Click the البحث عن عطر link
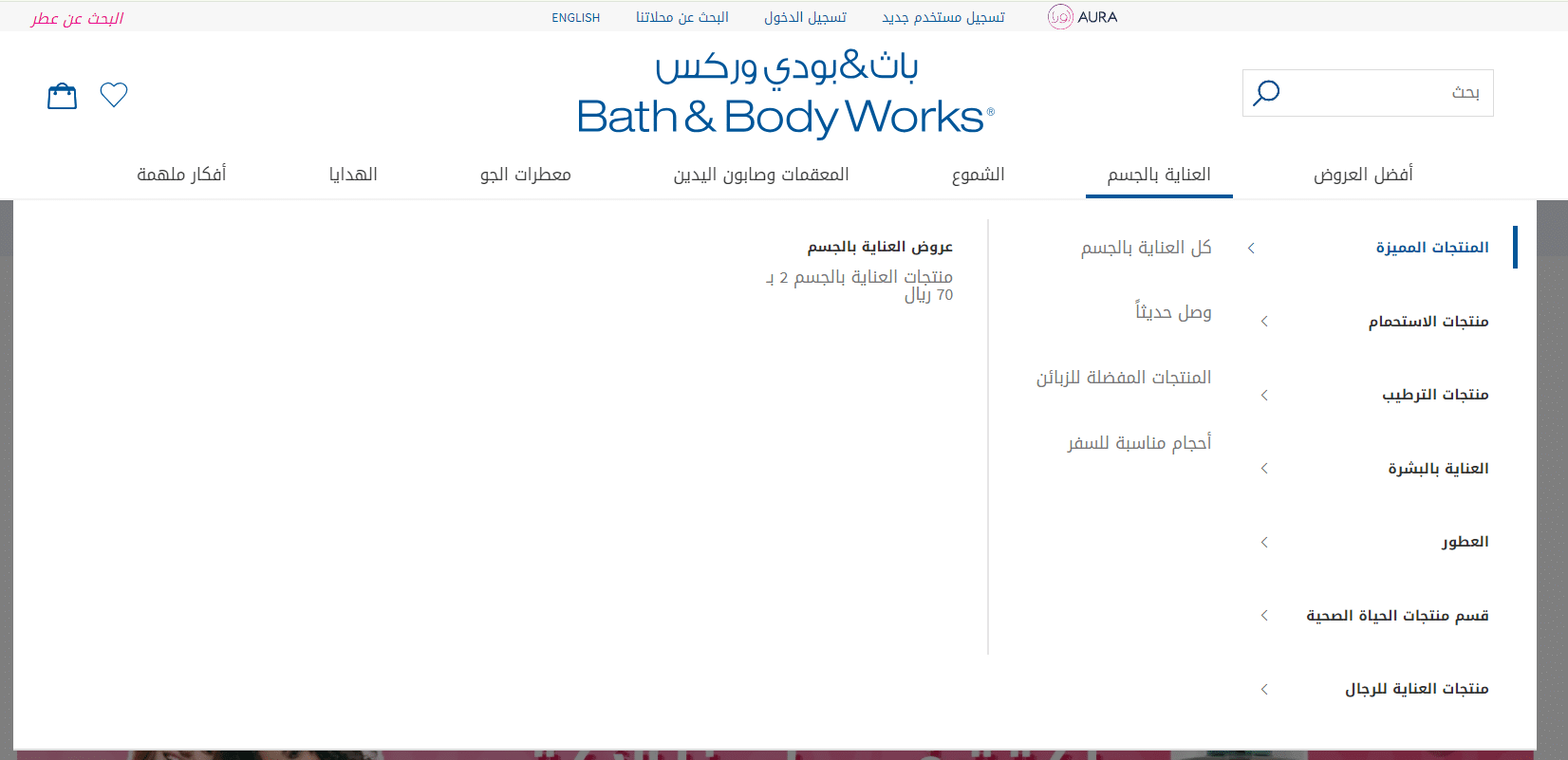Screen dimensions: 1568x760 [x=77, y=18]
